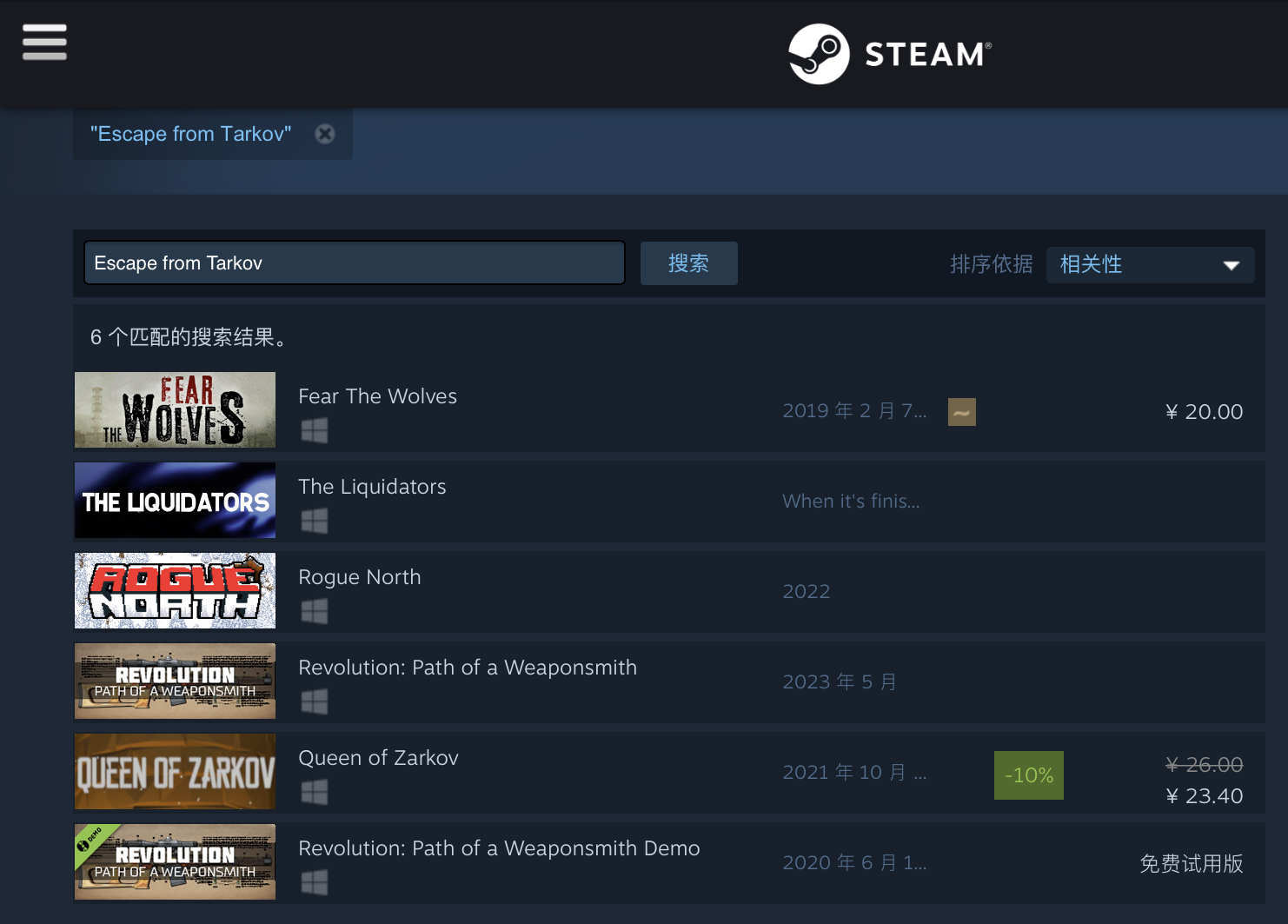Select the "Escape from Tarkov" filter tag text
1288x924 pixels.
(191, 134)
